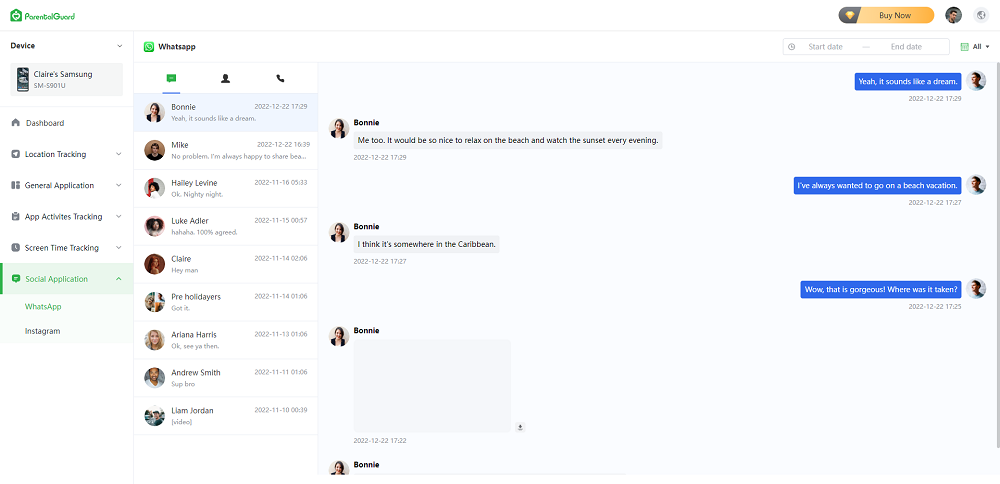Expand the Device section chevron

click(120, 46)
